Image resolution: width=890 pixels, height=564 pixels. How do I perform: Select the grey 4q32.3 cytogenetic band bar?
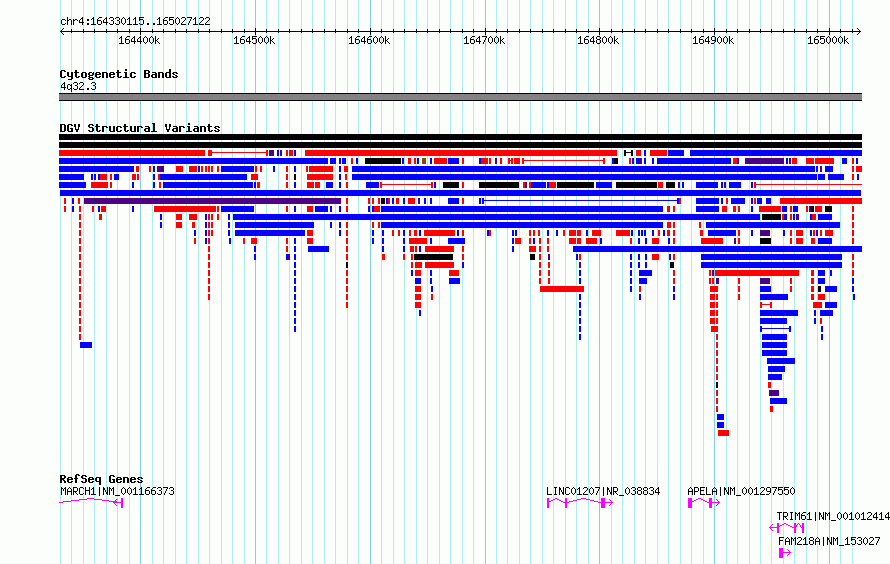point(460,97)
